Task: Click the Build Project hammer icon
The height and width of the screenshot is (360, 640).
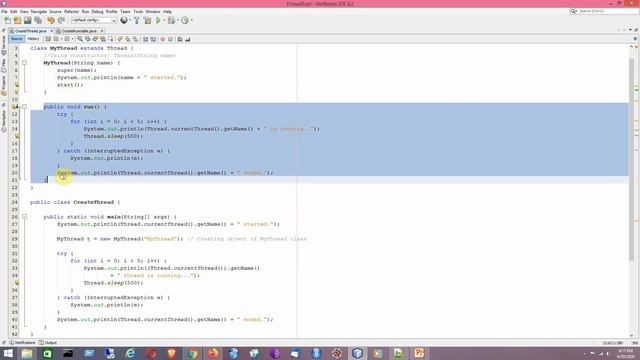Action: pos(137,20)
